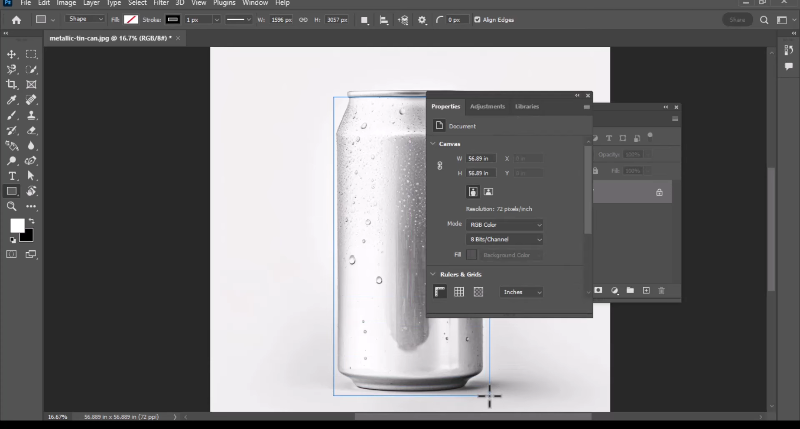Select the Zoom tool in toolbar
The width and height of the screenshot is (800, 429).
pos(12,206)
